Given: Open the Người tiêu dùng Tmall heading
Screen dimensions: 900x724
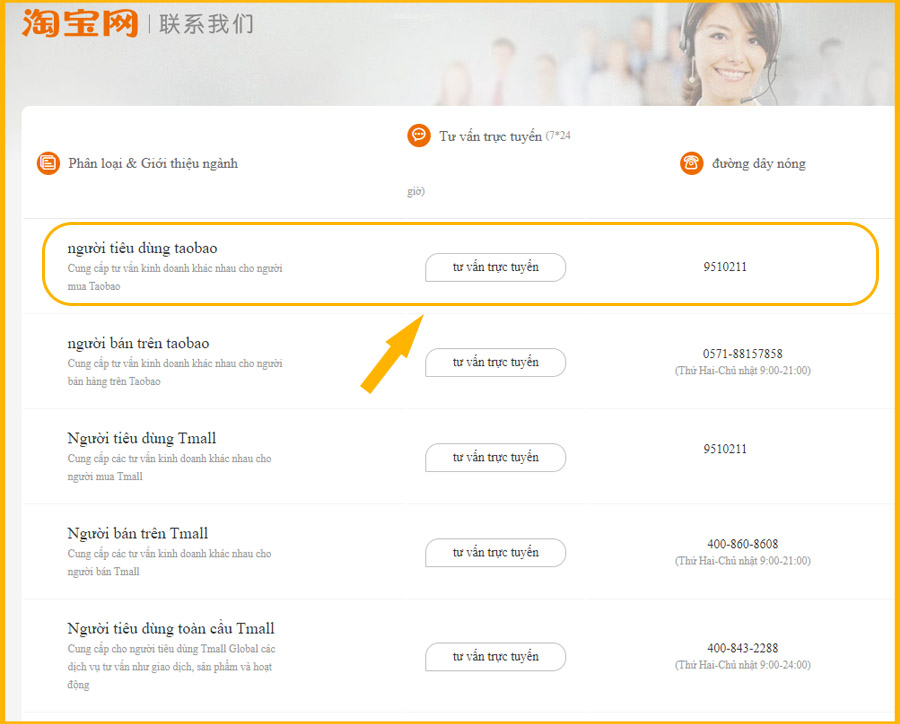Looking at the screenshot, I should click(x=141, y=438).
